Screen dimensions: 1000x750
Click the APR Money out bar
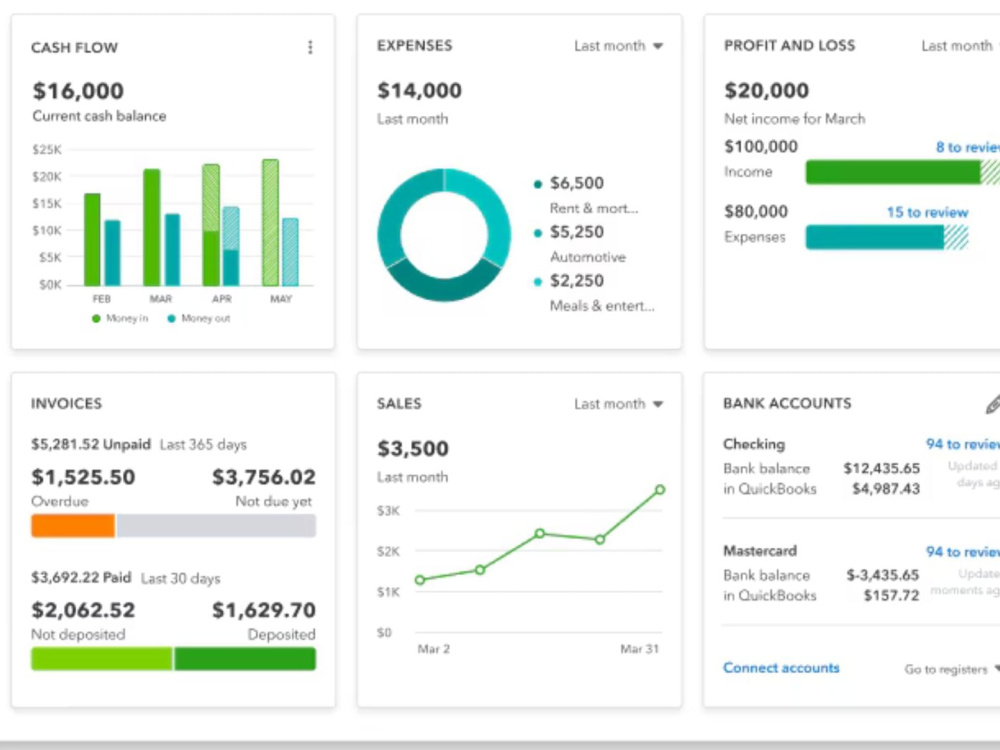231,246
